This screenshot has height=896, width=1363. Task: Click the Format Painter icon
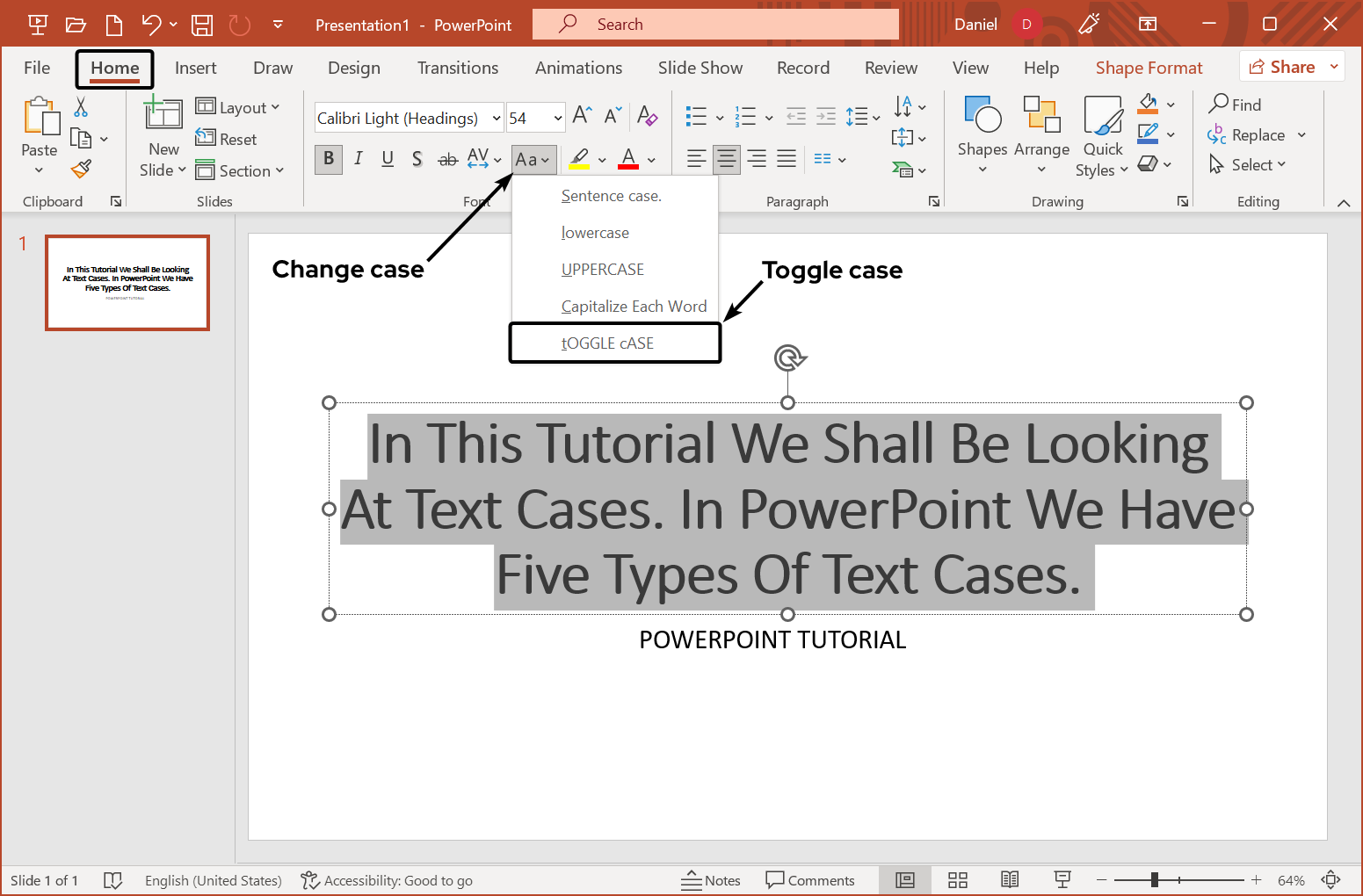(x=82, y=169)
